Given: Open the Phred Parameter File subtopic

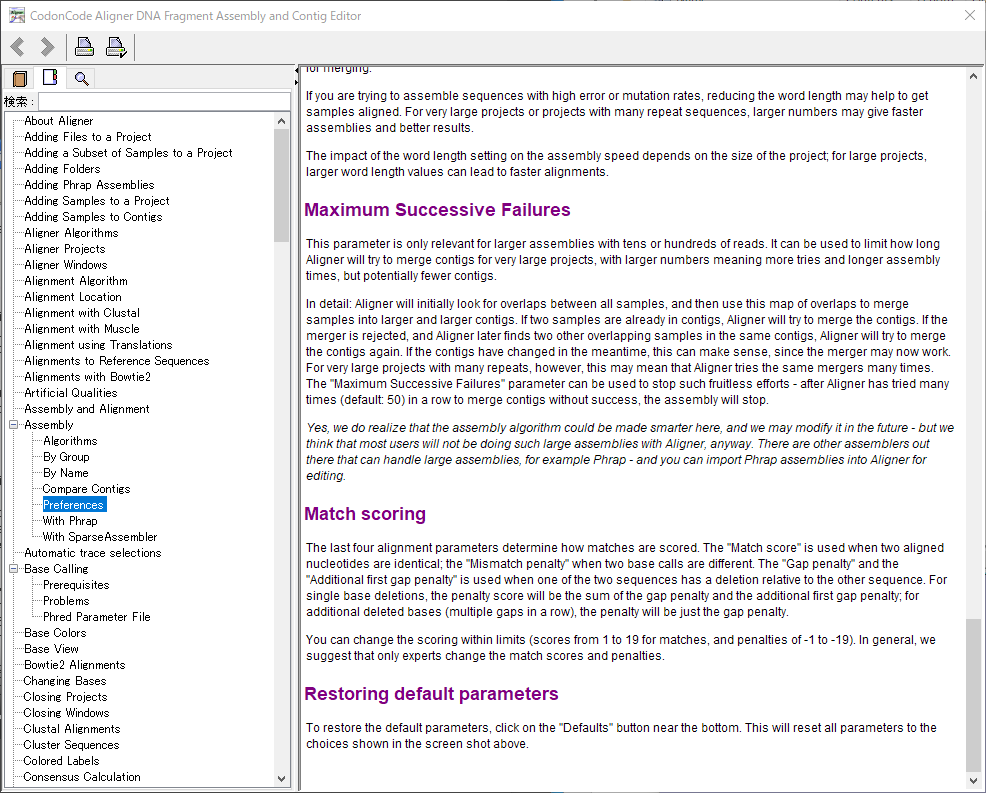Looking at the screenshot, I should 97,617.
